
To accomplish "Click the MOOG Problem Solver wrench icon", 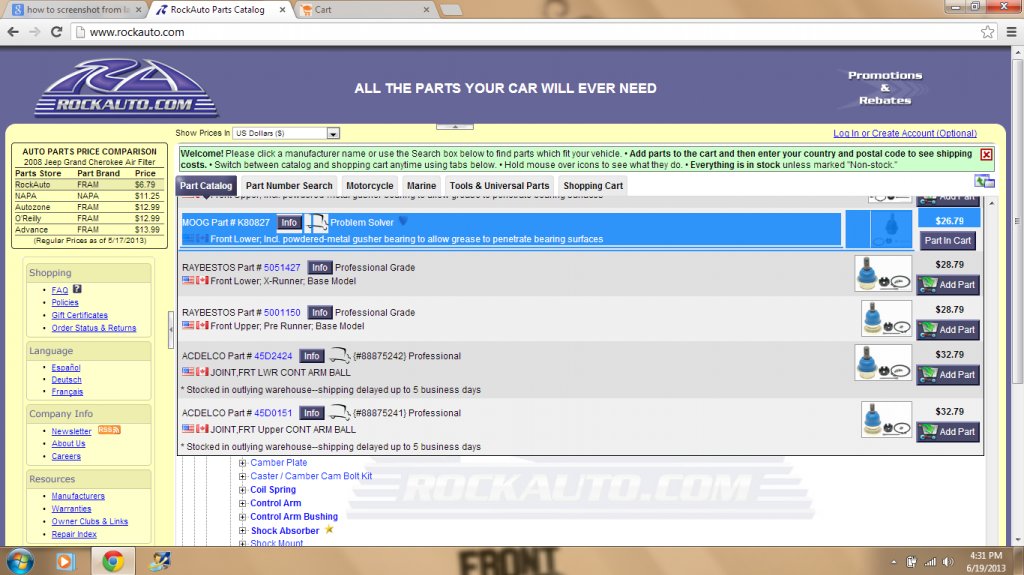I will [315, 223].
